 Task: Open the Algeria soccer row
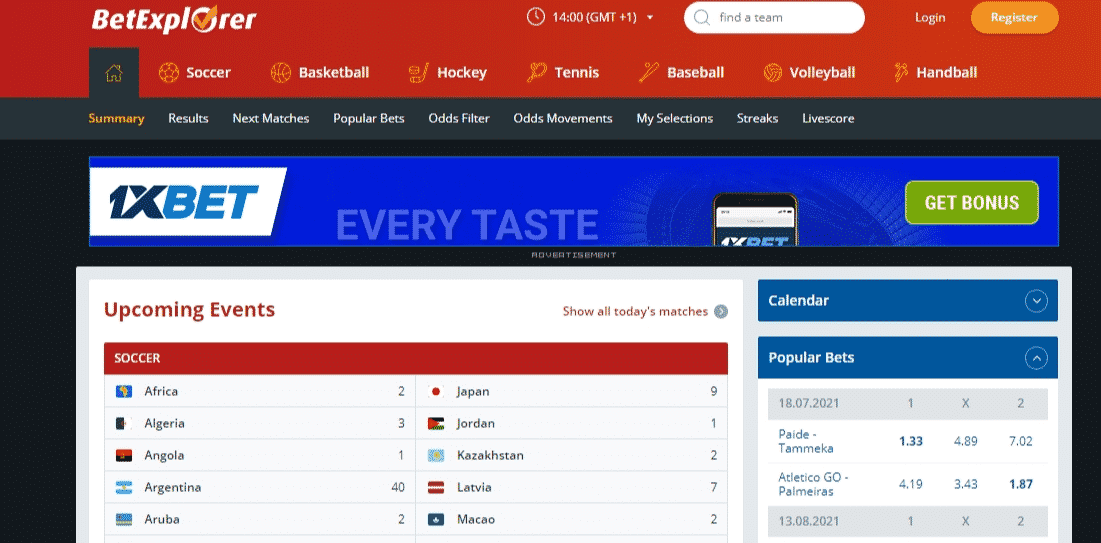[260, 424]
